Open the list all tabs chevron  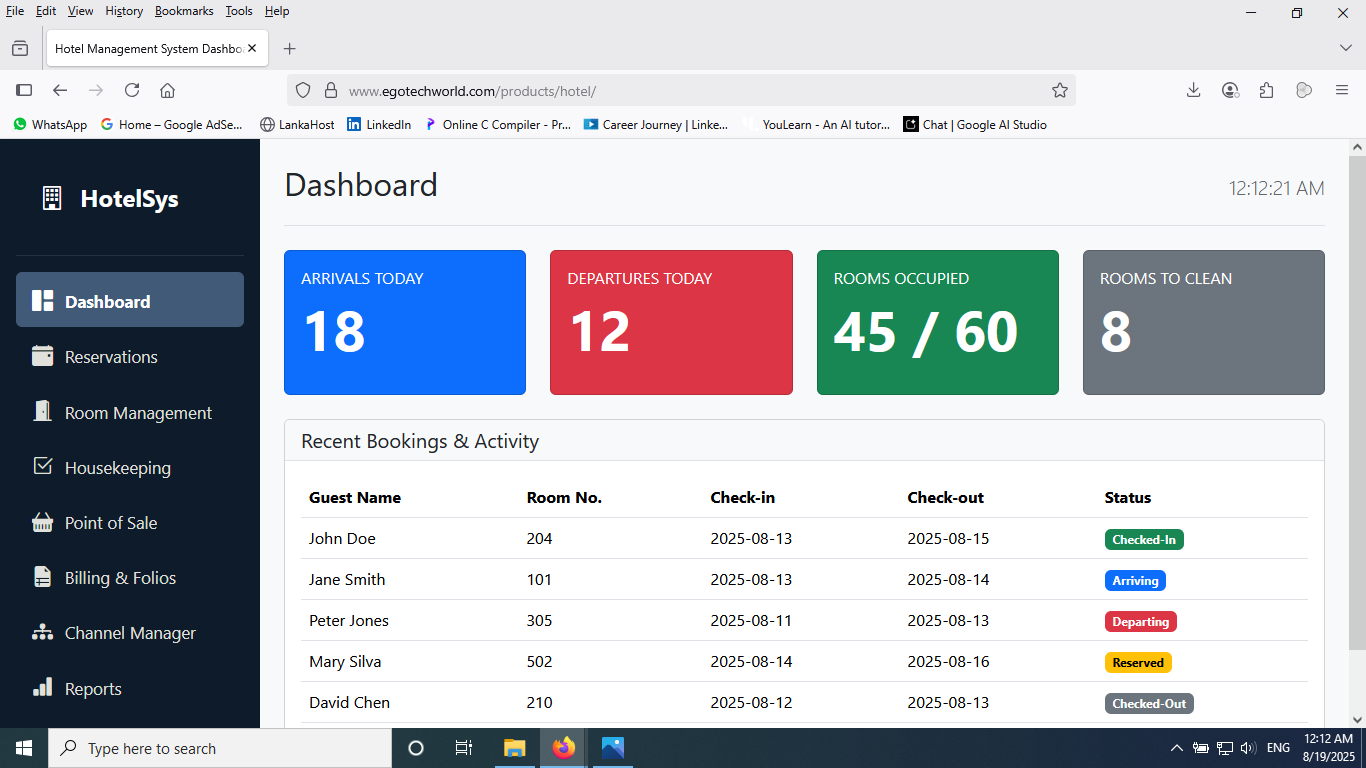[1345, 47]
